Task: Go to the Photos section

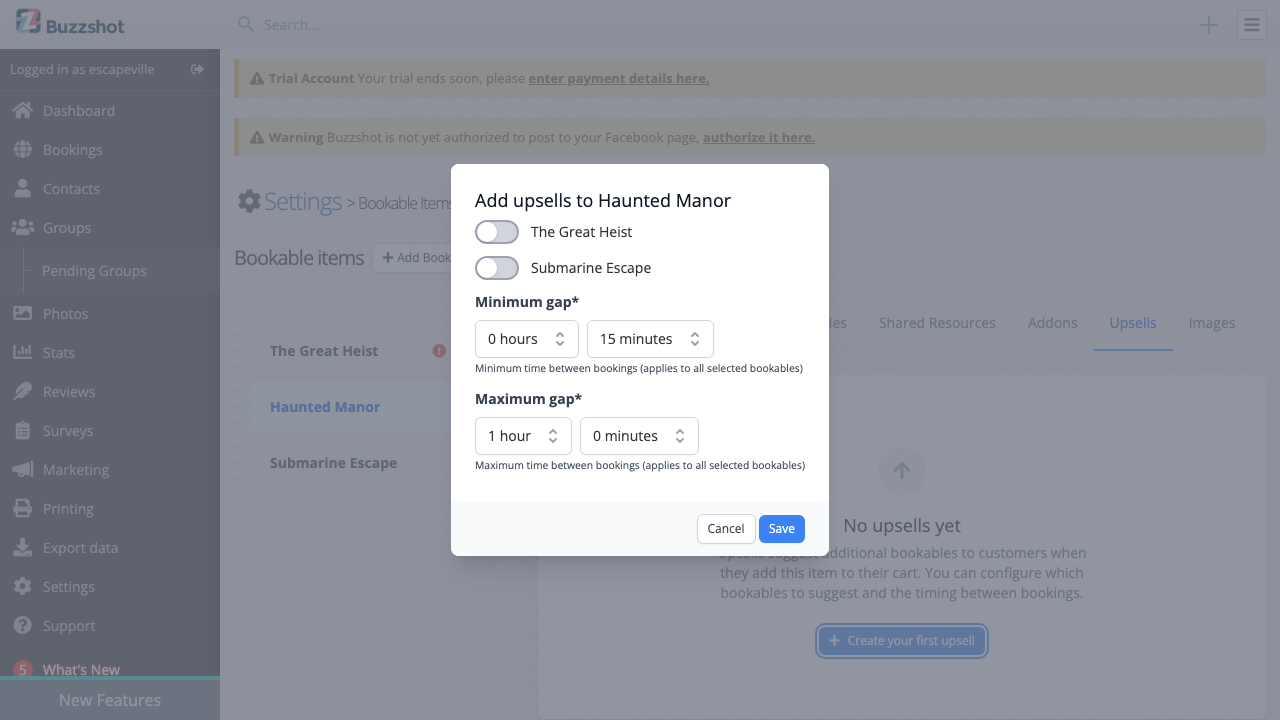Action: coord(66,313)
